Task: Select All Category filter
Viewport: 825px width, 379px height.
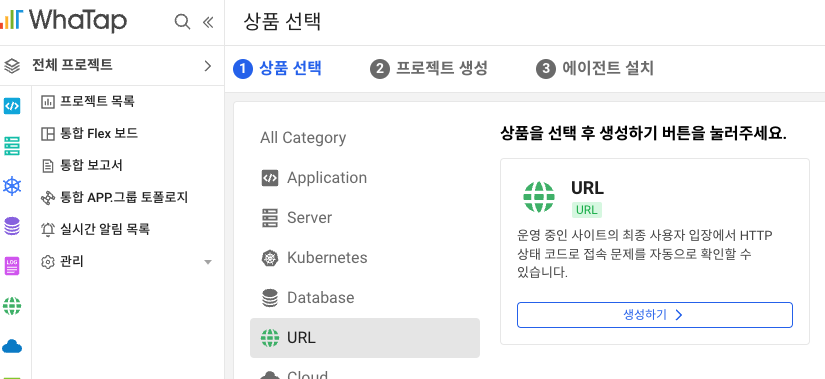Action: (303, 138)
